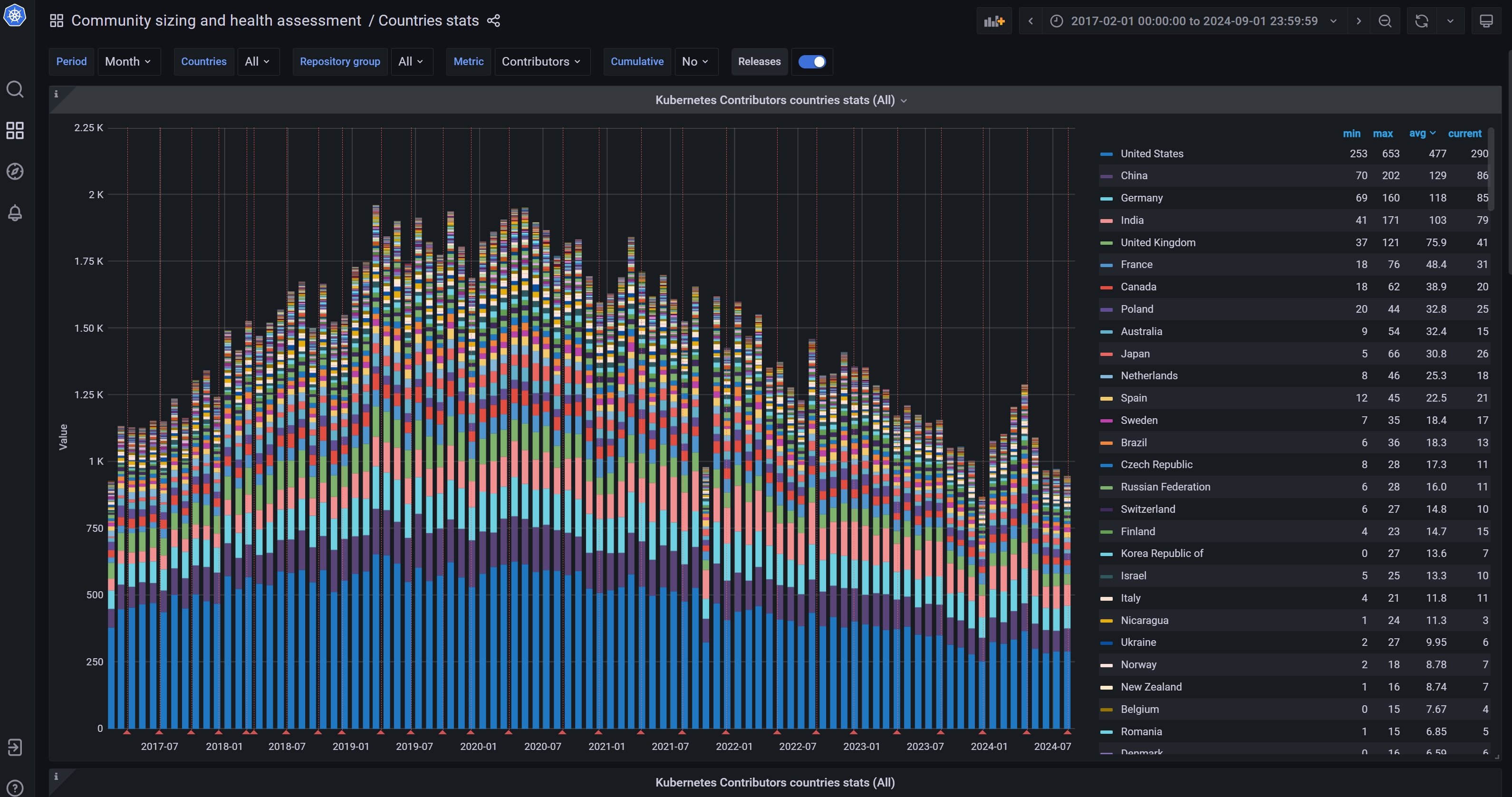Toggle the Releases switch off
The image size is (1512, 797).
pos(812,62)
